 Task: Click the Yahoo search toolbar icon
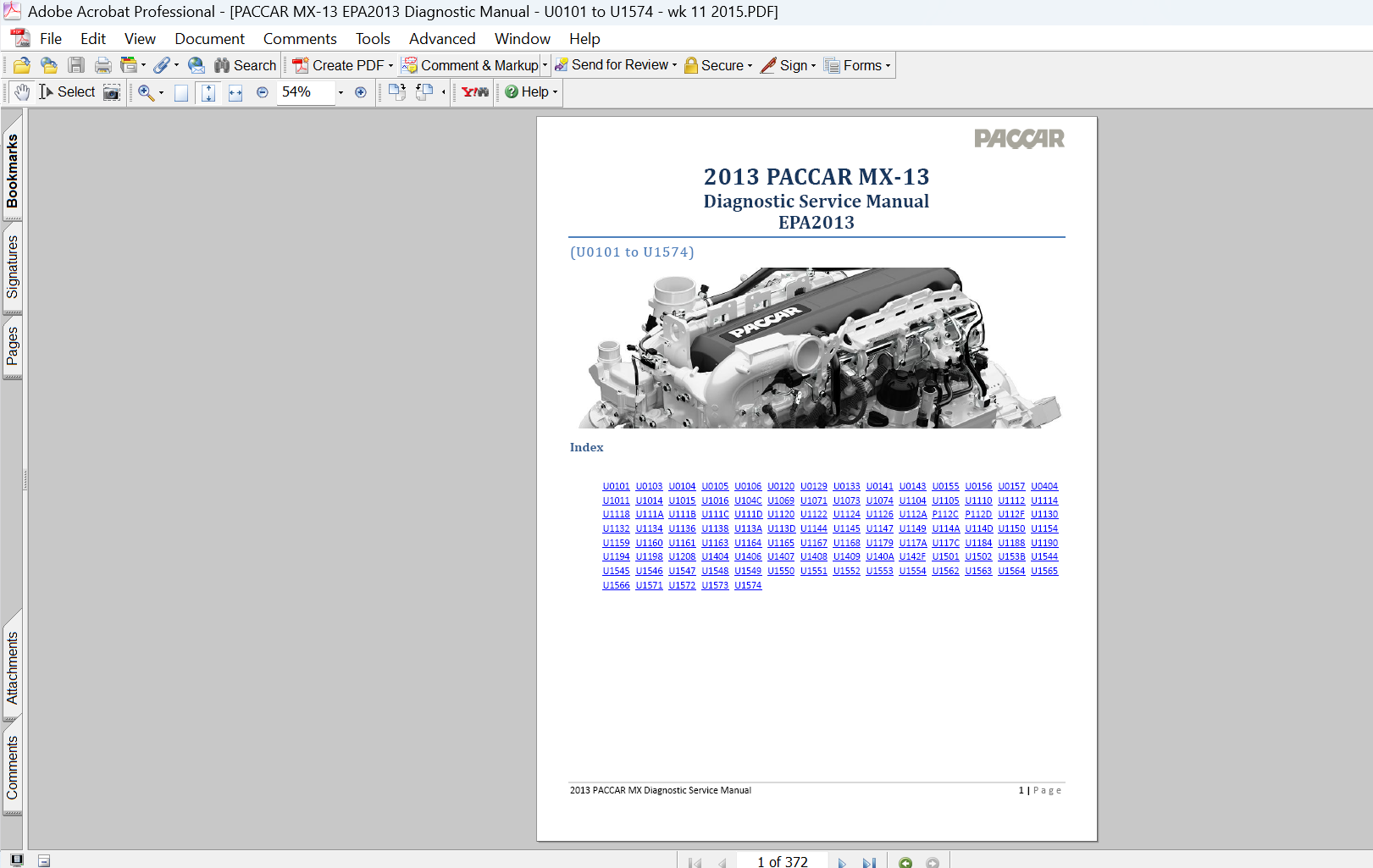coord(475,91)
